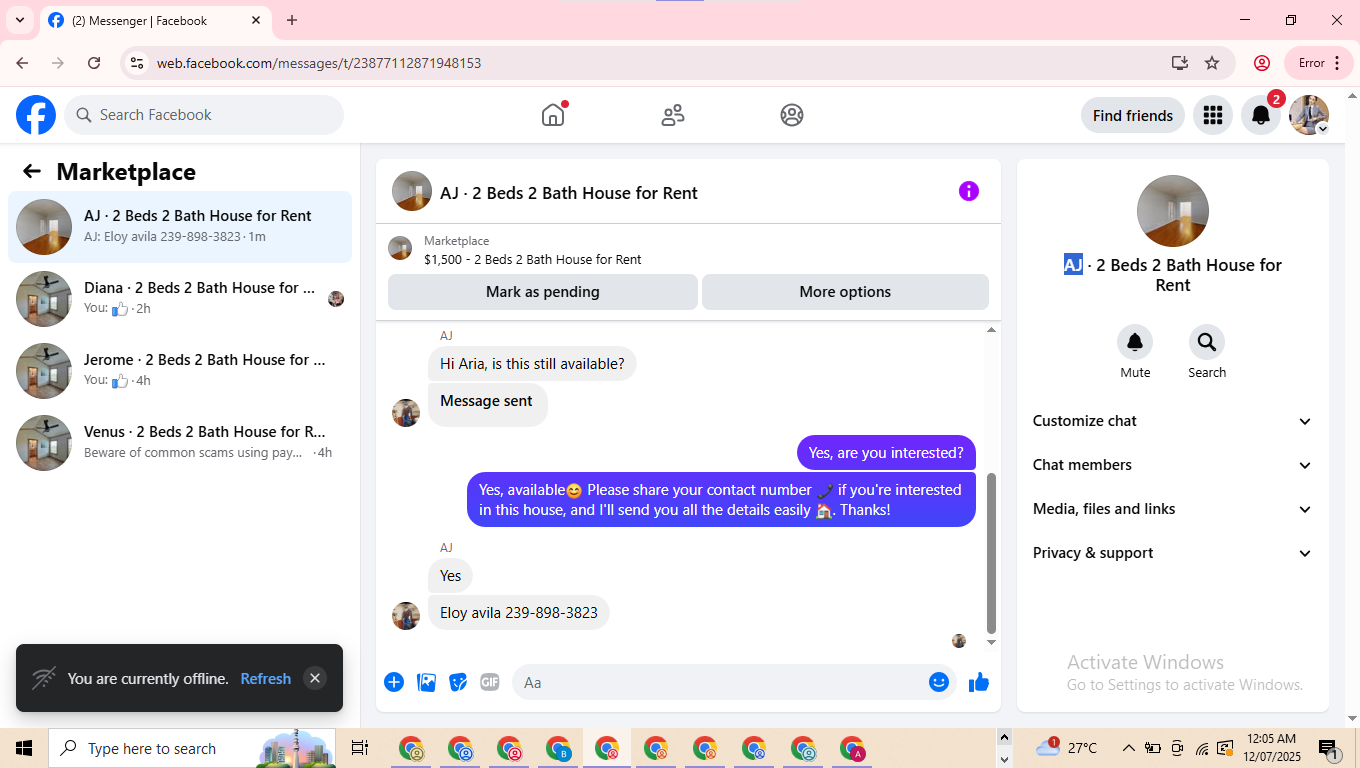Click the Windows taskbar search box
Viewport: 1360px width, 768px height.
[x=194, y=748]
